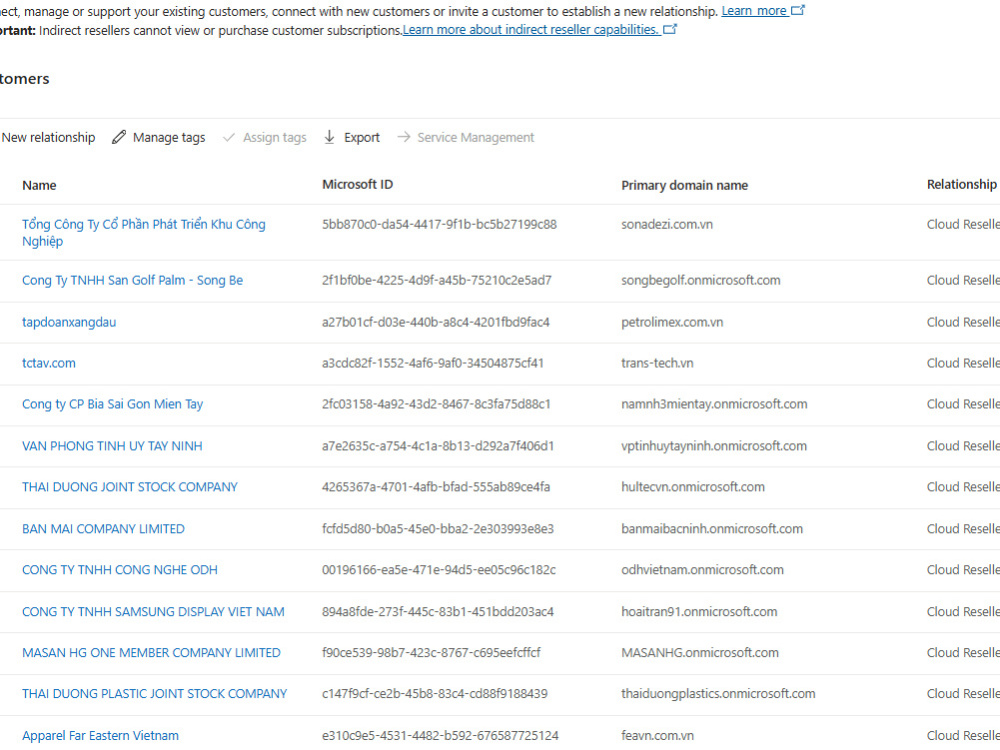The height and width of the screenshot is (750, 1000).
Task: Open customer CONG TY TNHH CONG NGHE ODH
Action: [x=120, y=570]
